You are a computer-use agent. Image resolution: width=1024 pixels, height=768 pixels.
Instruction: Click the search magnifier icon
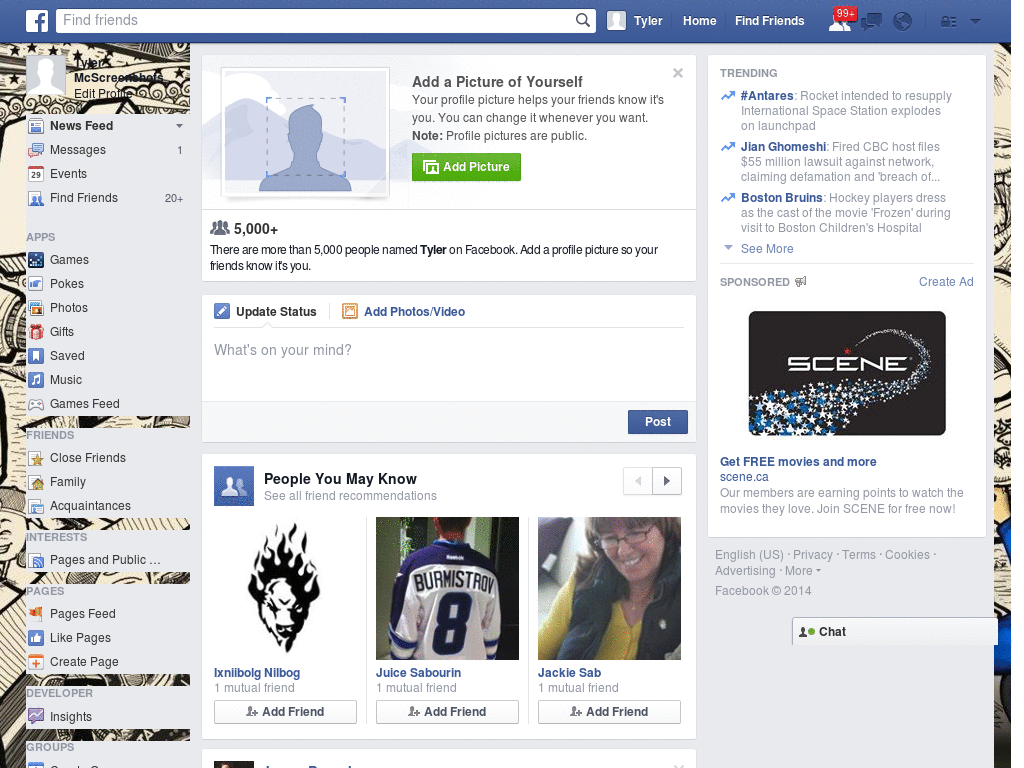click(x=583, y=20)
